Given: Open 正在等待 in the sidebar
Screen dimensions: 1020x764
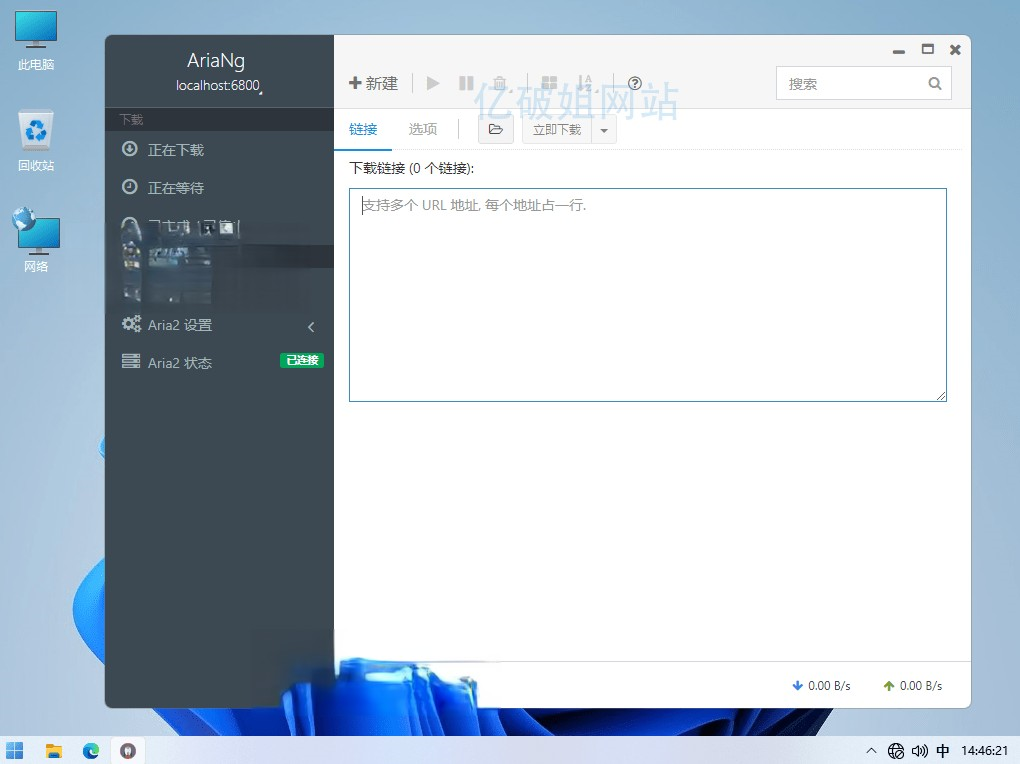Looking at the screenshot, I should (x=219, y=187).
